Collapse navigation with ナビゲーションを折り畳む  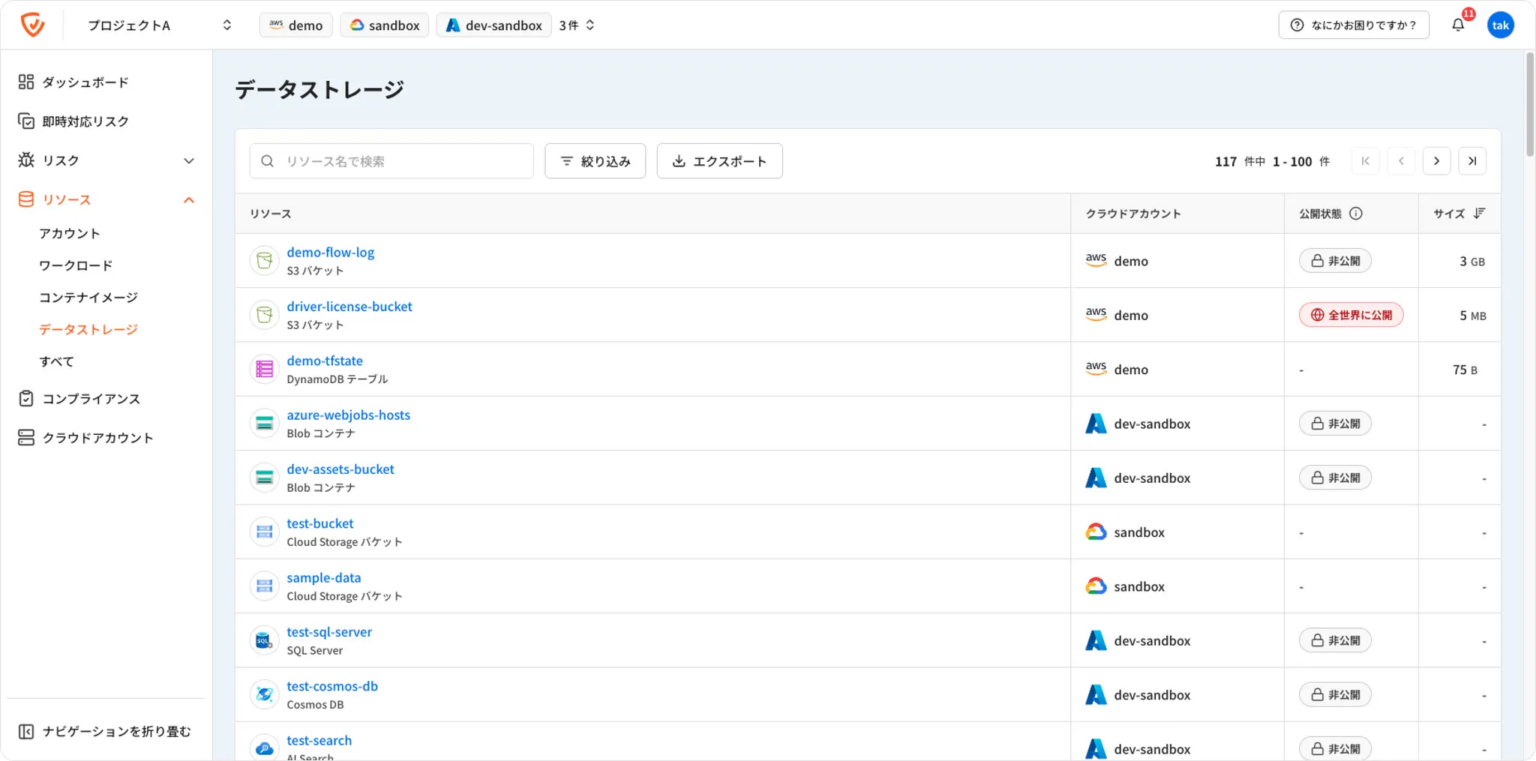105,731
